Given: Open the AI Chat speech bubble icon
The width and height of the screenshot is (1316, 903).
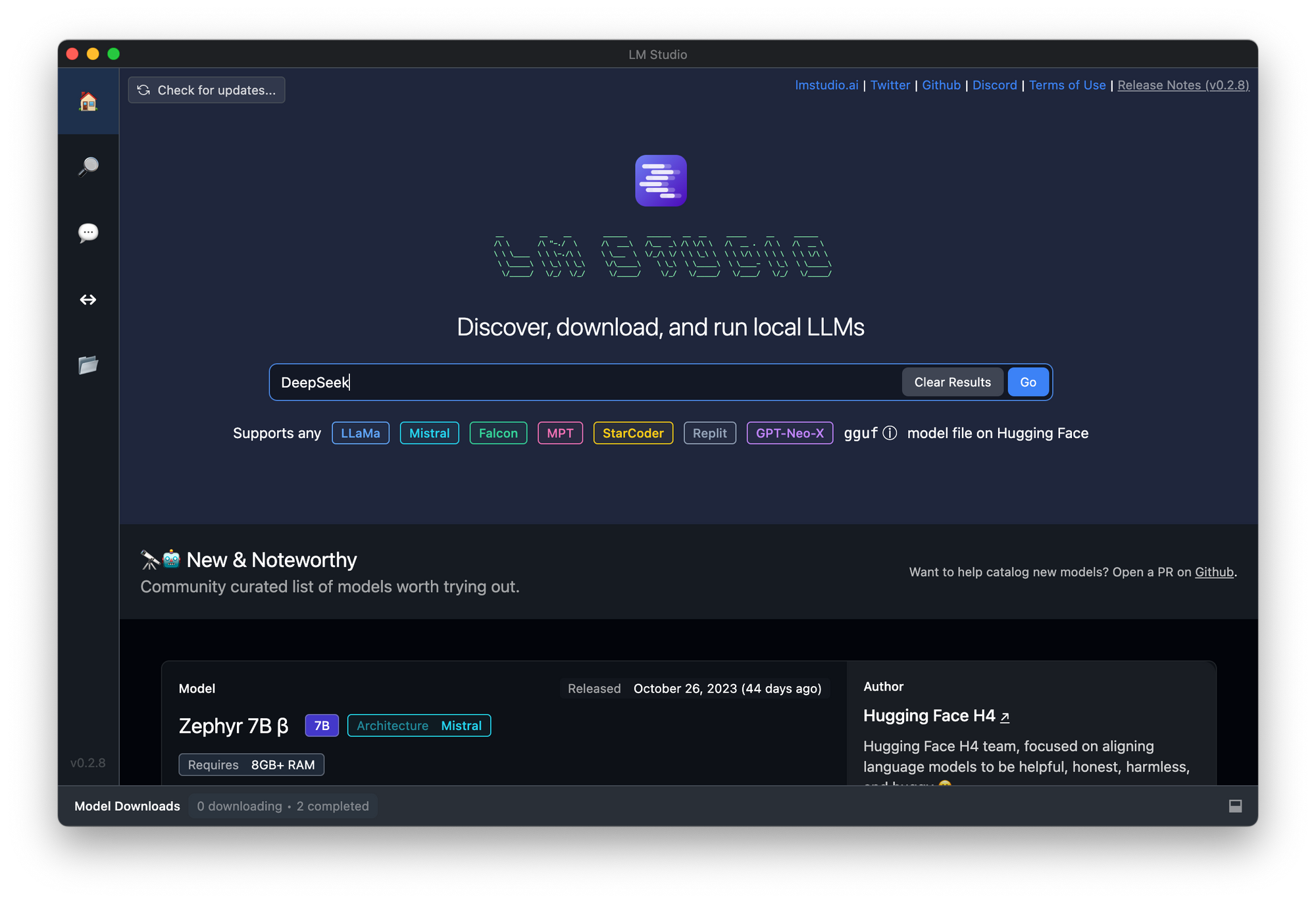Looking at the screenshot, I should 88,233.
